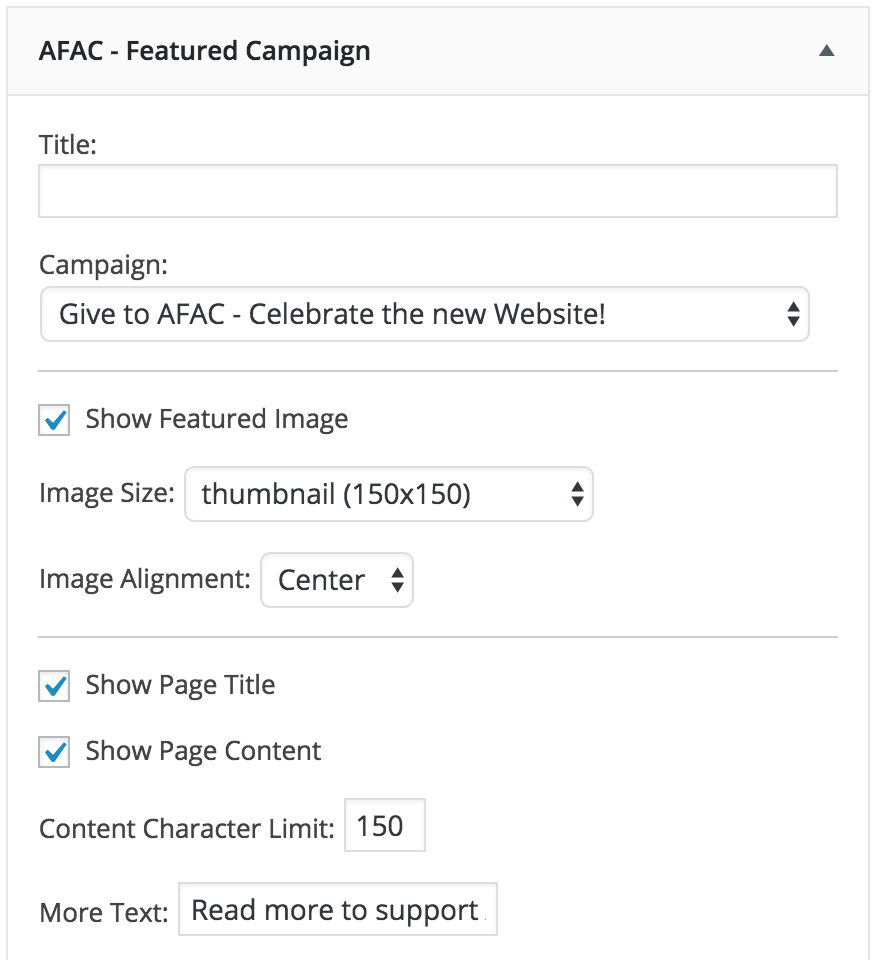Click the Show Featured Image label
Viewport: 878px width, 960px height.
click(x=217, y=419)
